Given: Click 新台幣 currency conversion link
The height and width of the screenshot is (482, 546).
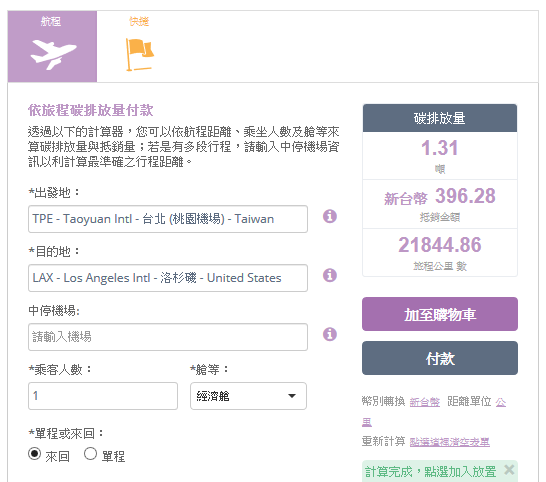Looking at the screenshot, I should click(x=424, y=402).
